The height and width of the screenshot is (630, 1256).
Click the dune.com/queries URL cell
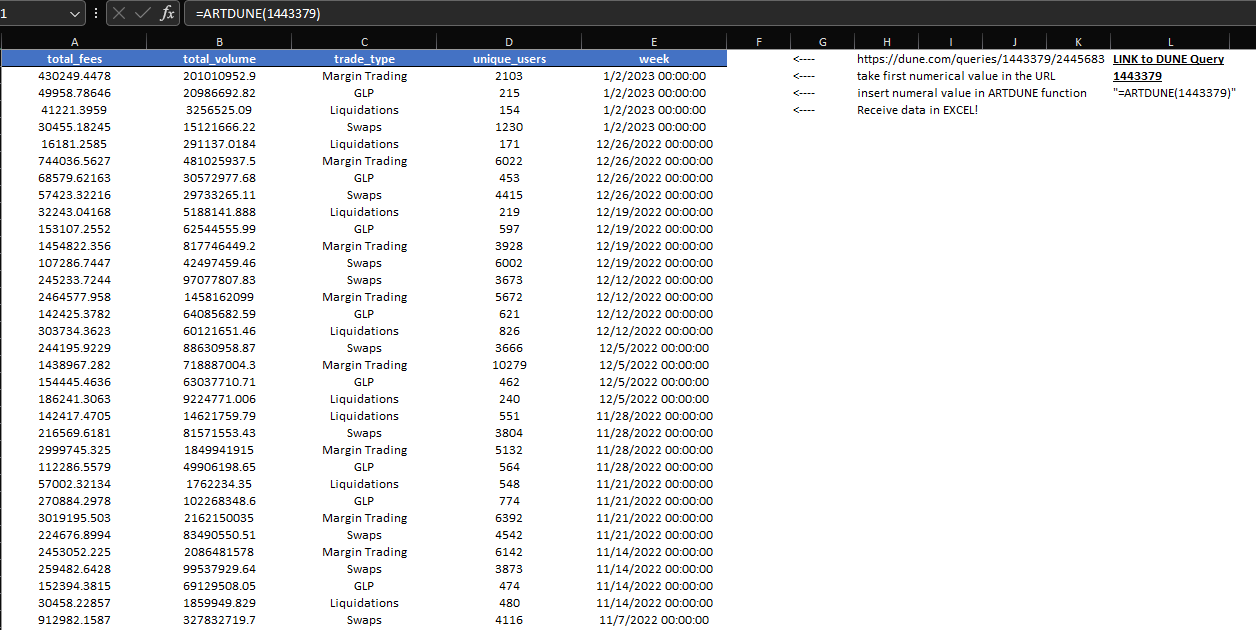click(980, 59)
